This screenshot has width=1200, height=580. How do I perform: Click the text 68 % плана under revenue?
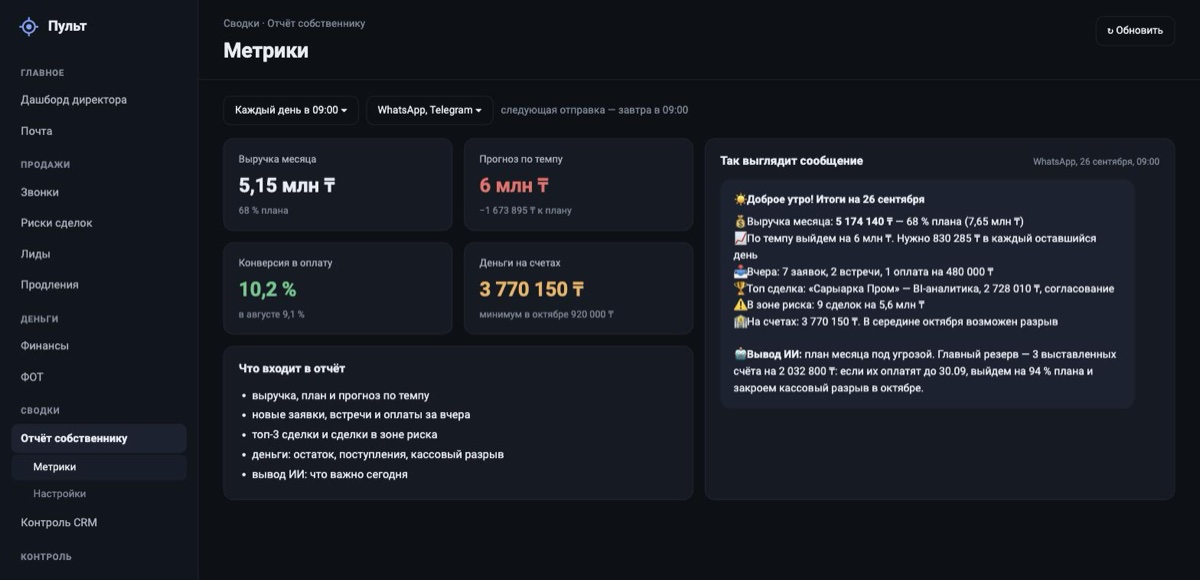pos(264,210)
